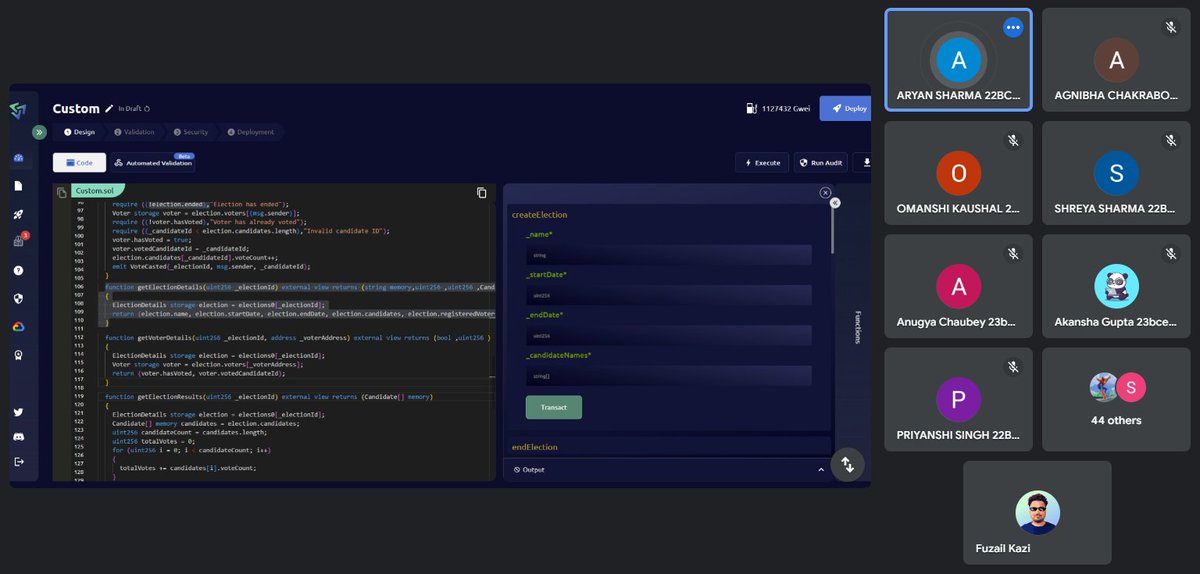Open the Twitter link icon
The image size is (1200, 574).
tap(19, 412)
